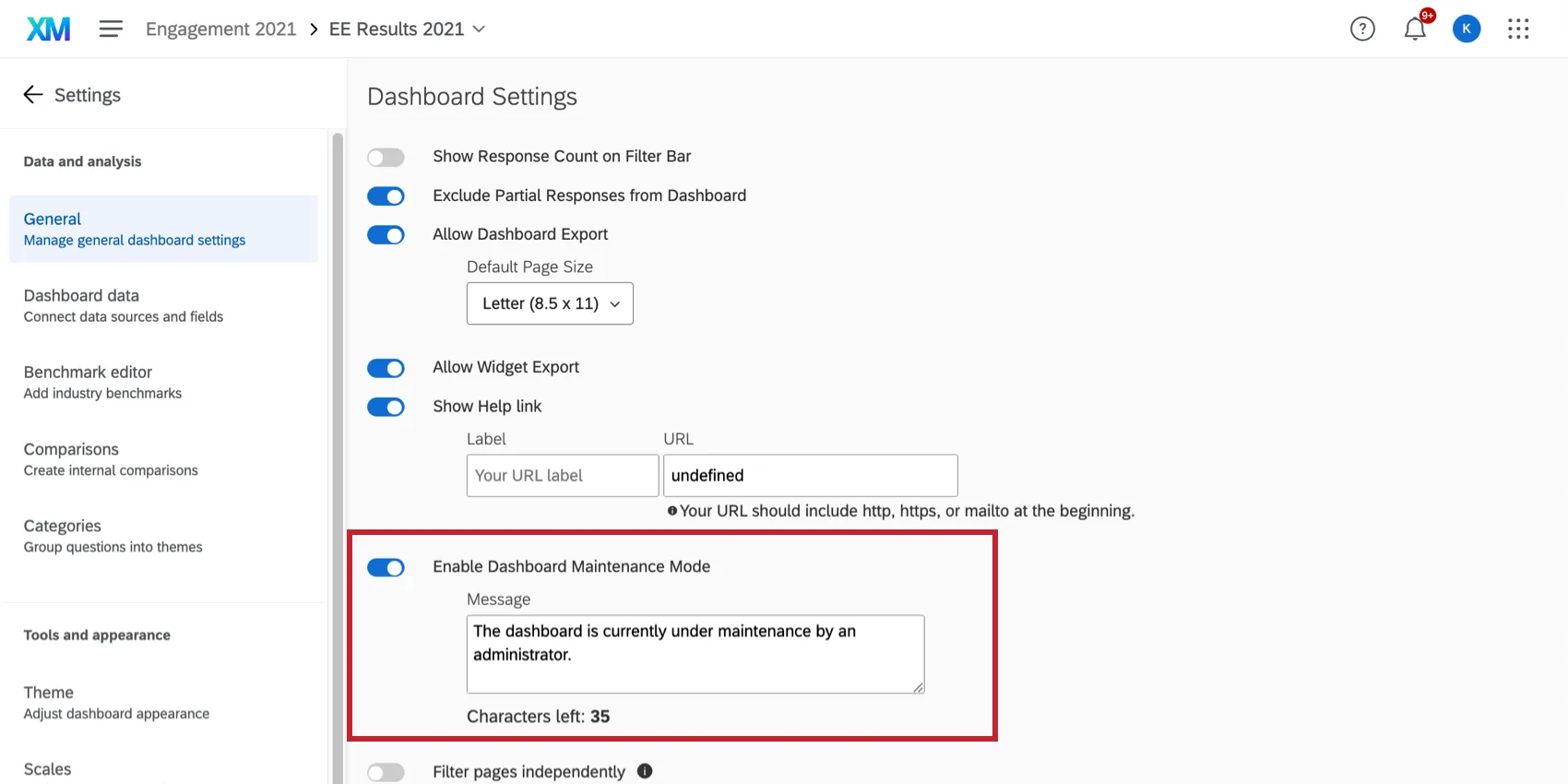The height and width of the screenshot is (784, 1568).
Task: Click the Your URL label input field
Action: pos(562,476)
